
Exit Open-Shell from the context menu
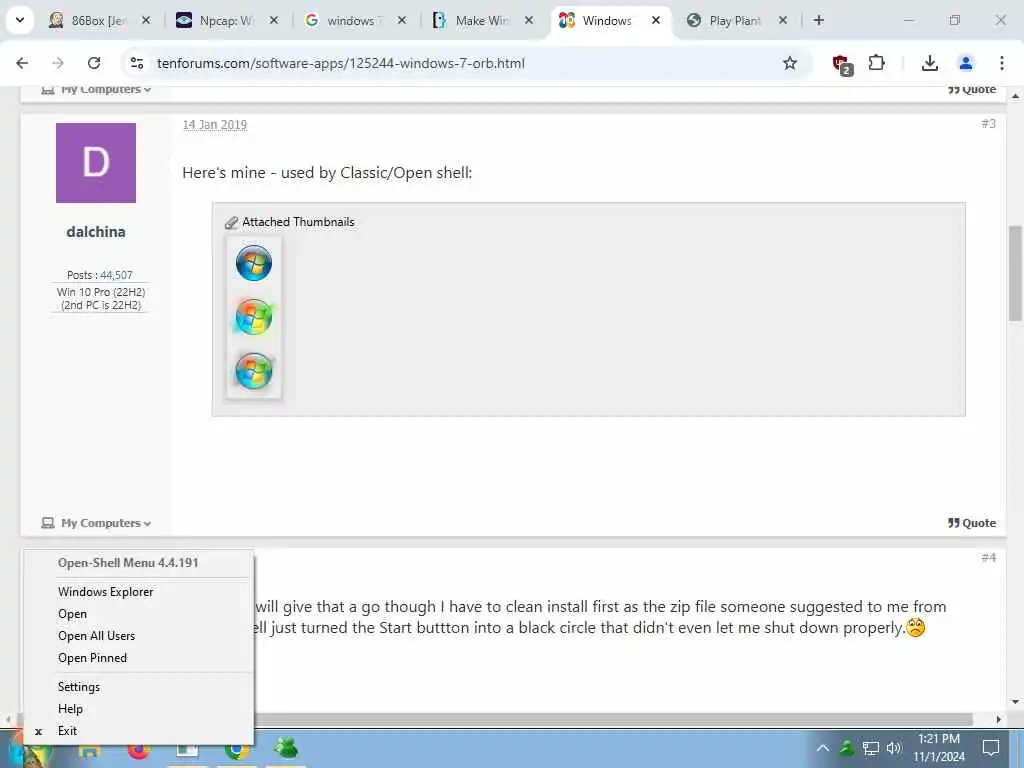point(138,731)
